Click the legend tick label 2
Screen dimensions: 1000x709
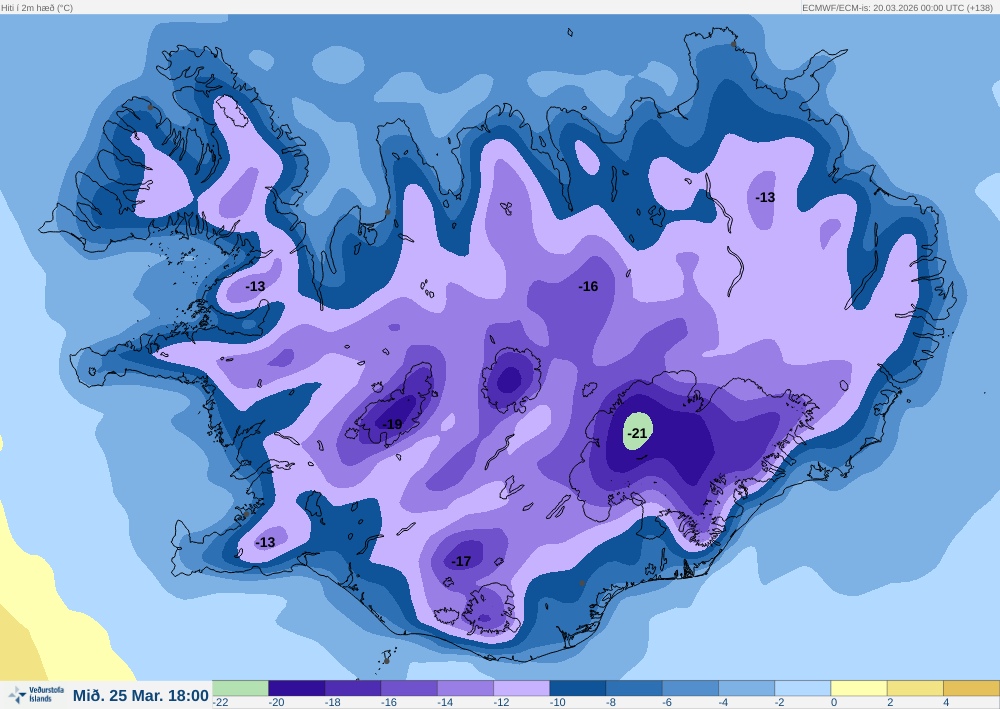click(x=890, y=703)
